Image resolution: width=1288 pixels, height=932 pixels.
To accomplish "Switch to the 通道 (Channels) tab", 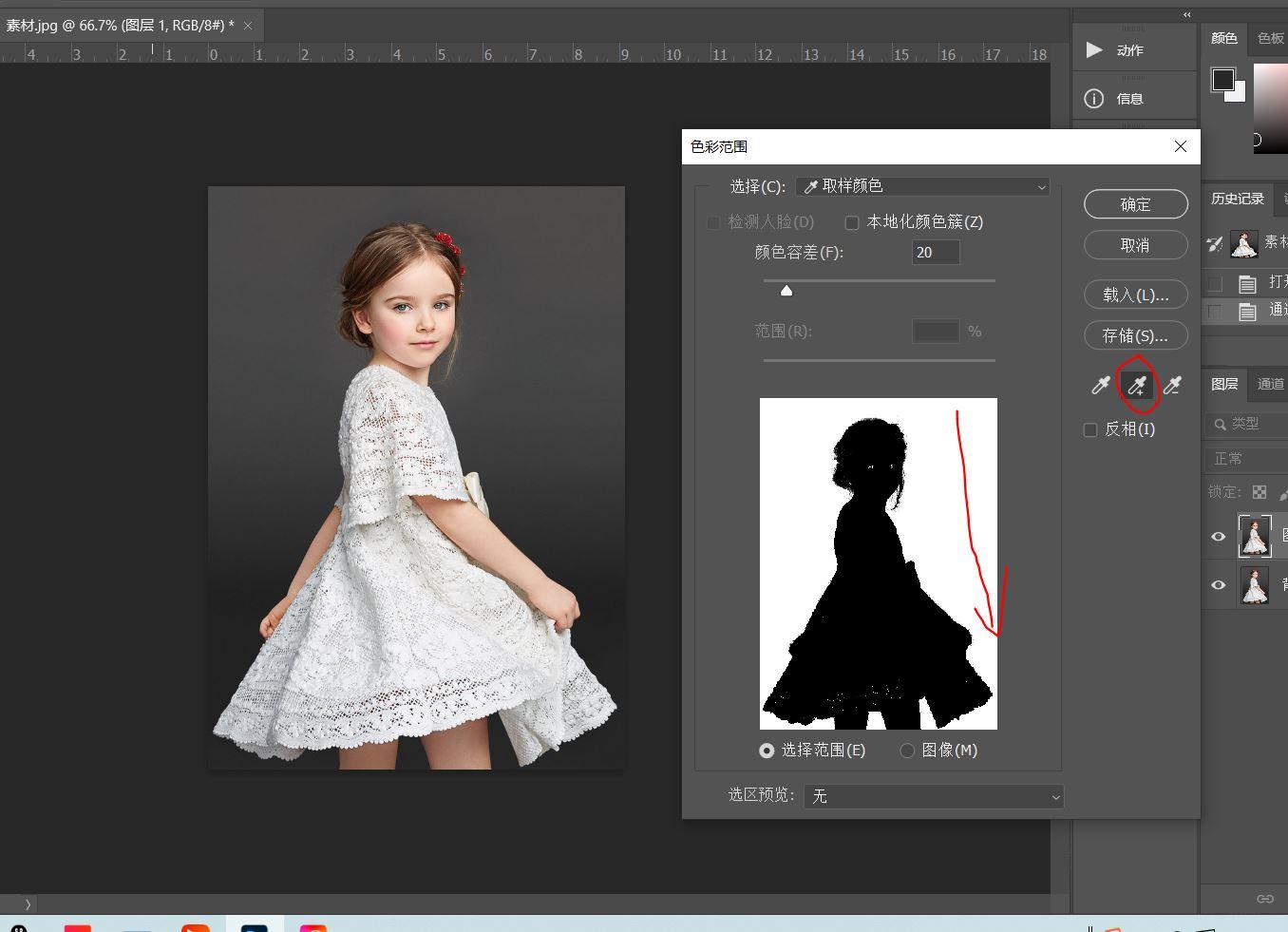I will pos(1270,384).
